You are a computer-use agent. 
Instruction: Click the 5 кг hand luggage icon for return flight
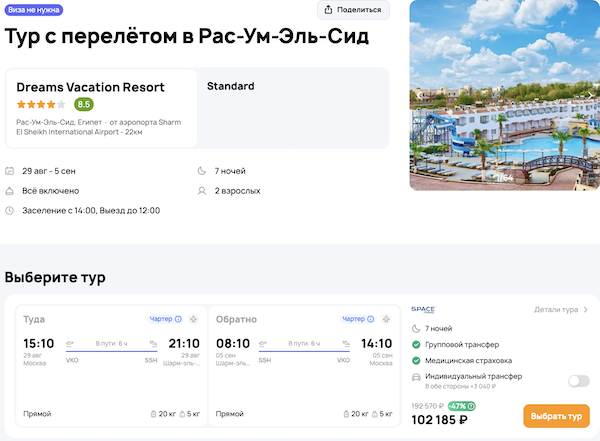click(x=376, y=414)
